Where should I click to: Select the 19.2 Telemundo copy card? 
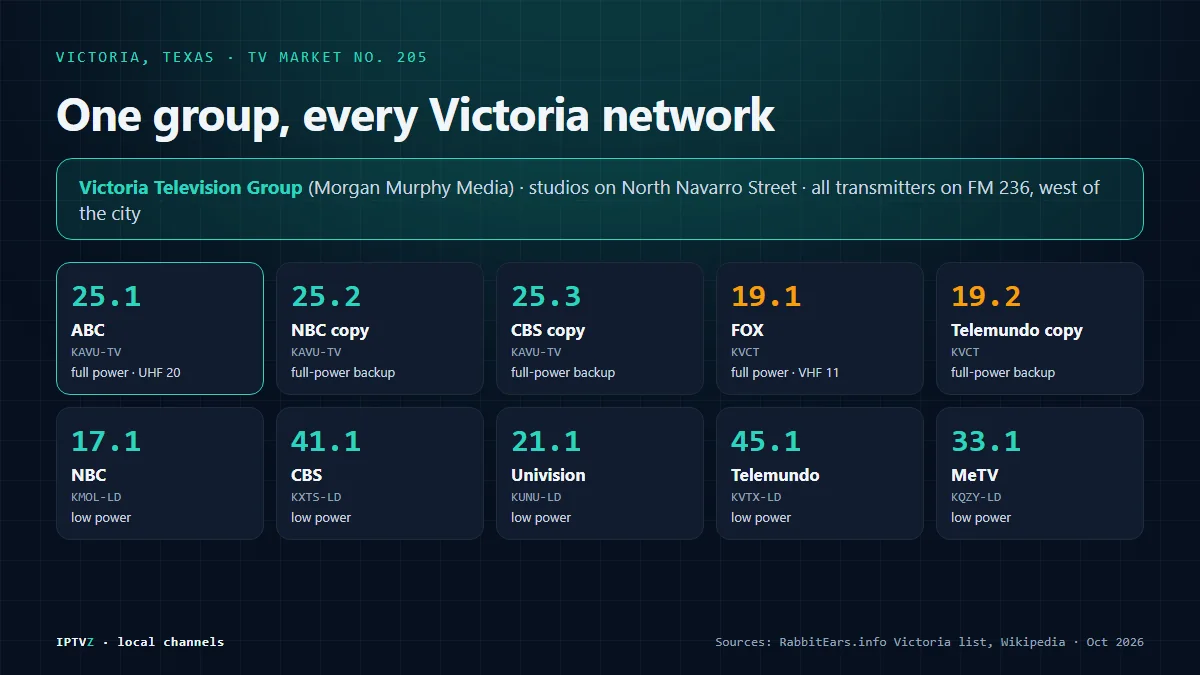[x=1040, y=328]
